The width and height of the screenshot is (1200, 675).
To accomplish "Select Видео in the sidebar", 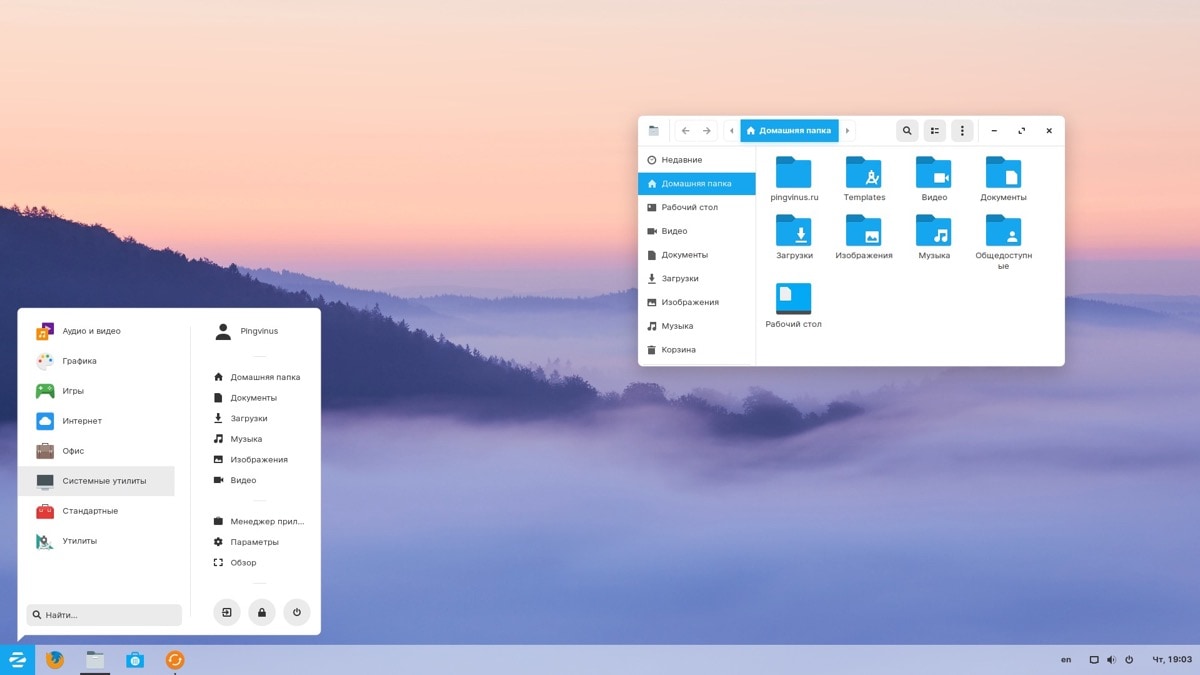I will (x=697, y=231).
